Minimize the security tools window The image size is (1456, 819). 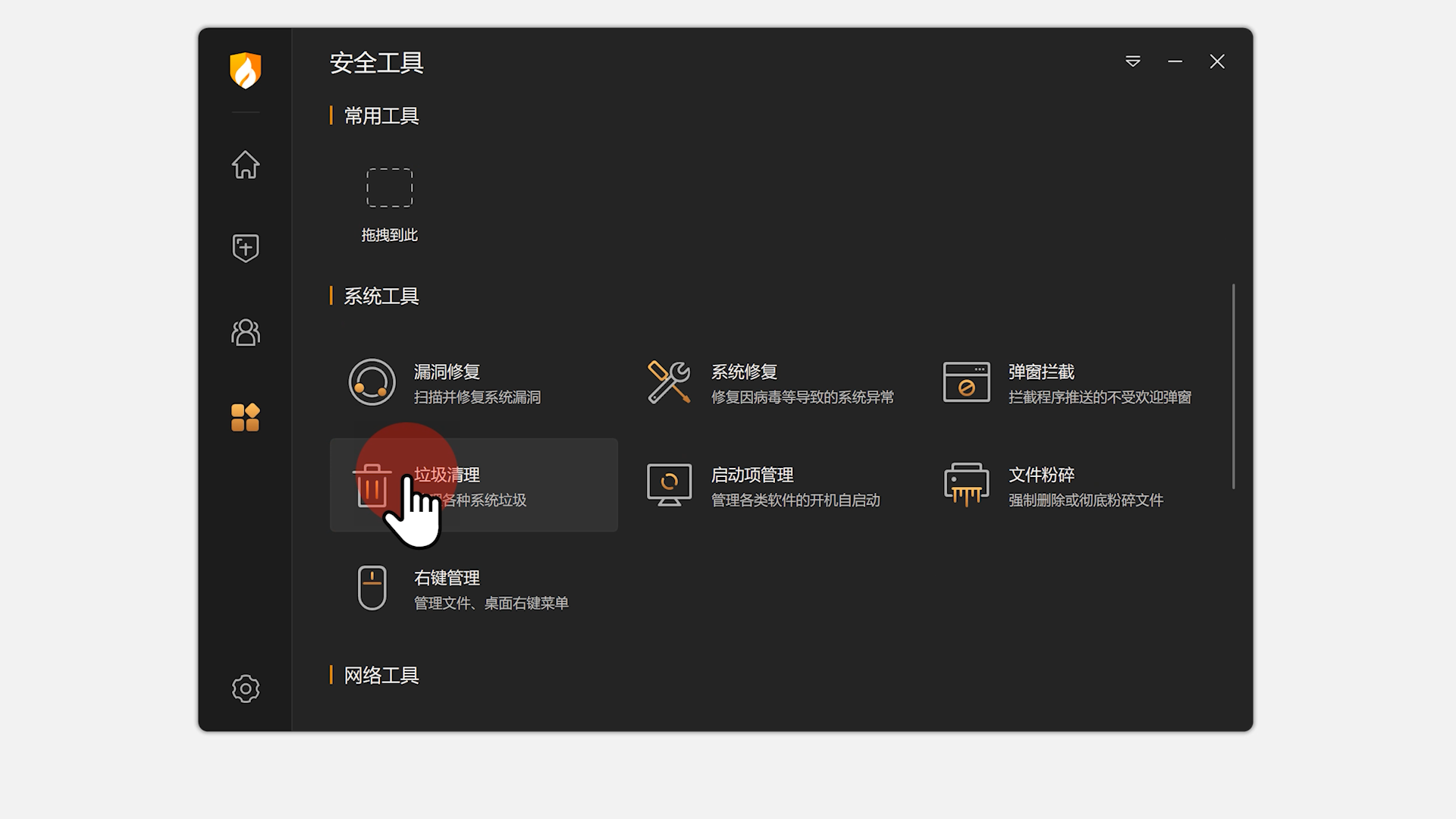tap(1175, 61)
